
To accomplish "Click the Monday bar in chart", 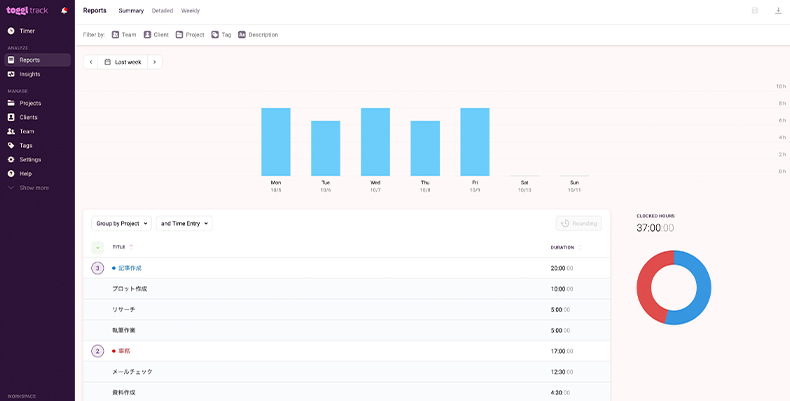I will (276, 142).
